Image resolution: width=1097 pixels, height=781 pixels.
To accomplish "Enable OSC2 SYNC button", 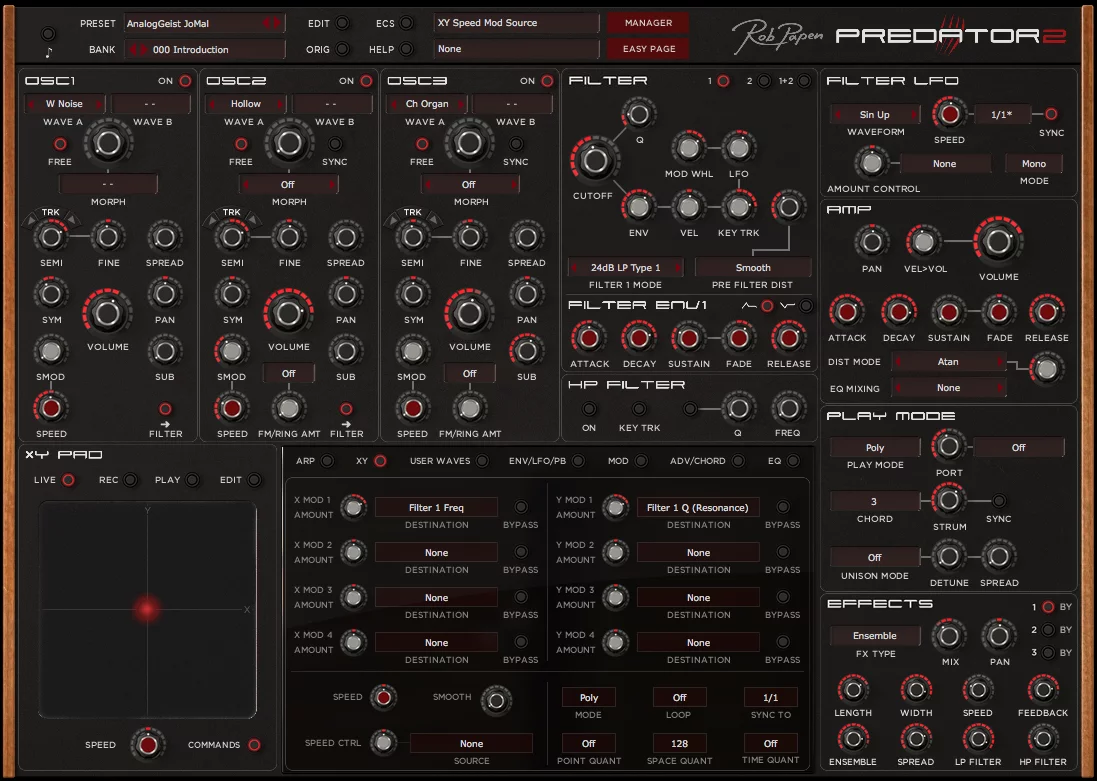I will pyautogui.click(x=335, y=144).
